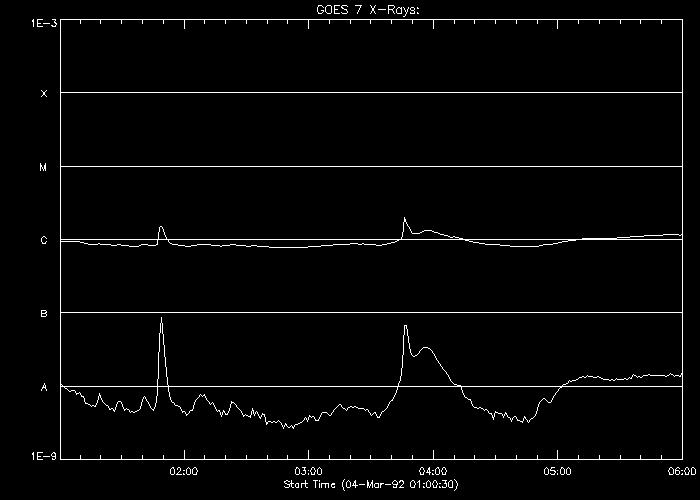Click the 'C' flare class label
Image resolution: width=700 pixels, height=500 pixels.
click(x=44, y=241)
